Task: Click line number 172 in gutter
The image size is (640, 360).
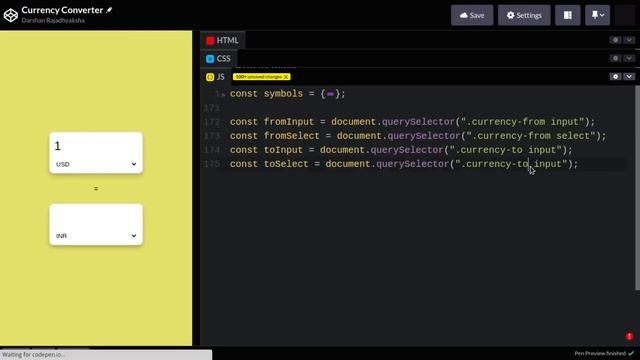Action: coord(212,122)
